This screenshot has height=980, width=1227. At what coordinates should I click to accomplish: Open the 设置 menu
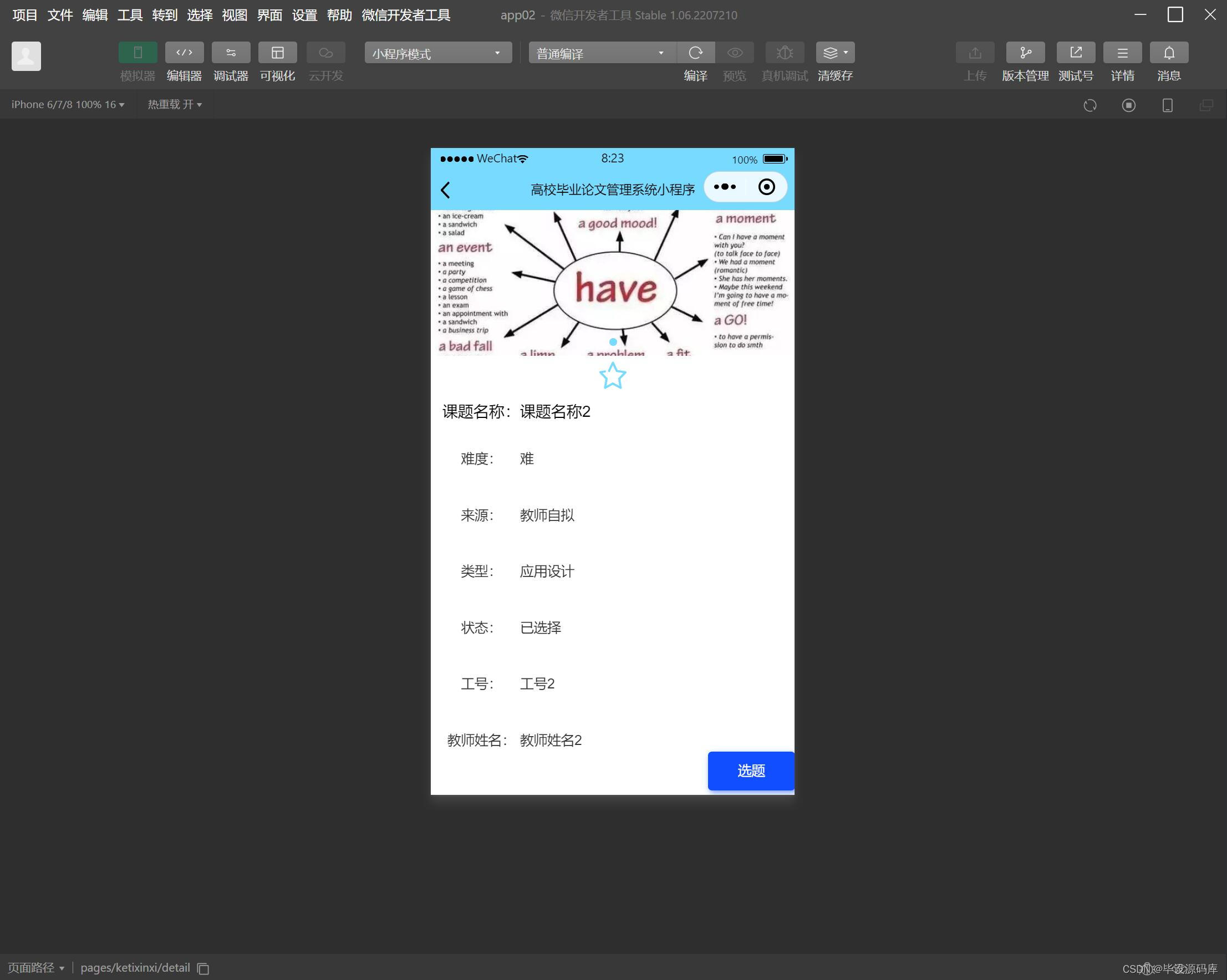point(304,16)
